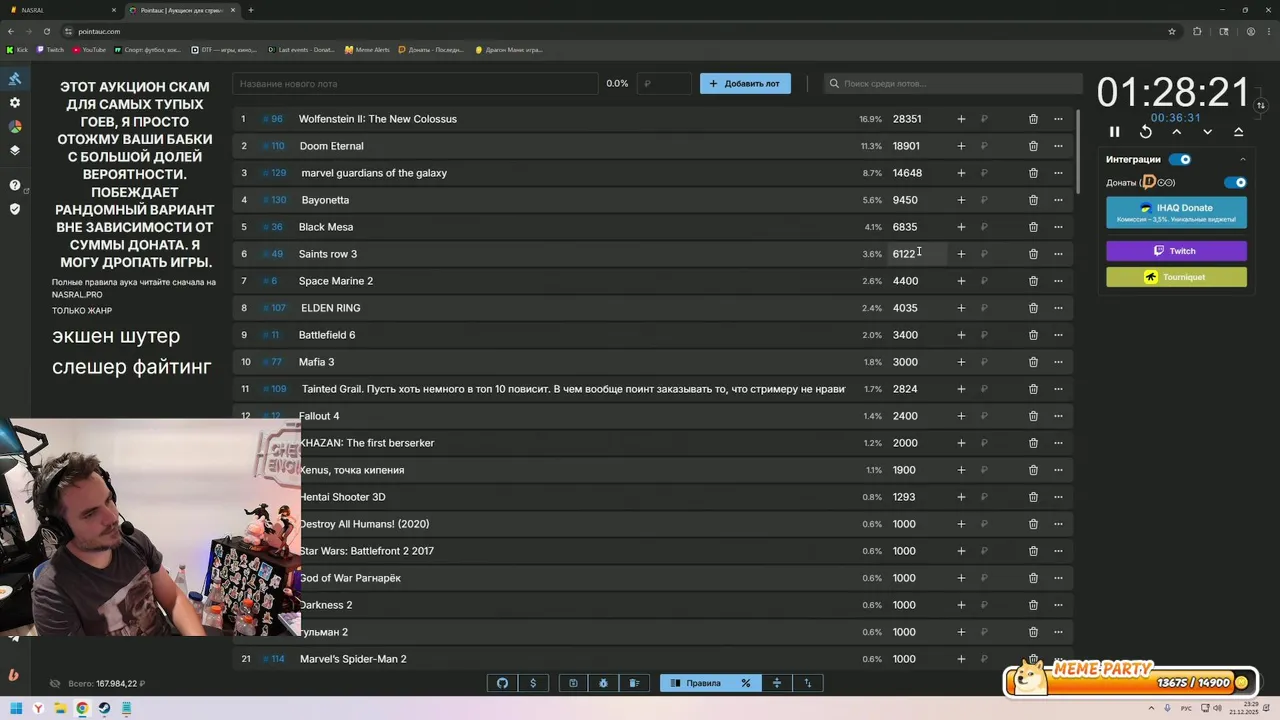This screenshot has height=720, width=1280.
Task: Open the Meme Alerts bookmark
Action: coord(367,49)
